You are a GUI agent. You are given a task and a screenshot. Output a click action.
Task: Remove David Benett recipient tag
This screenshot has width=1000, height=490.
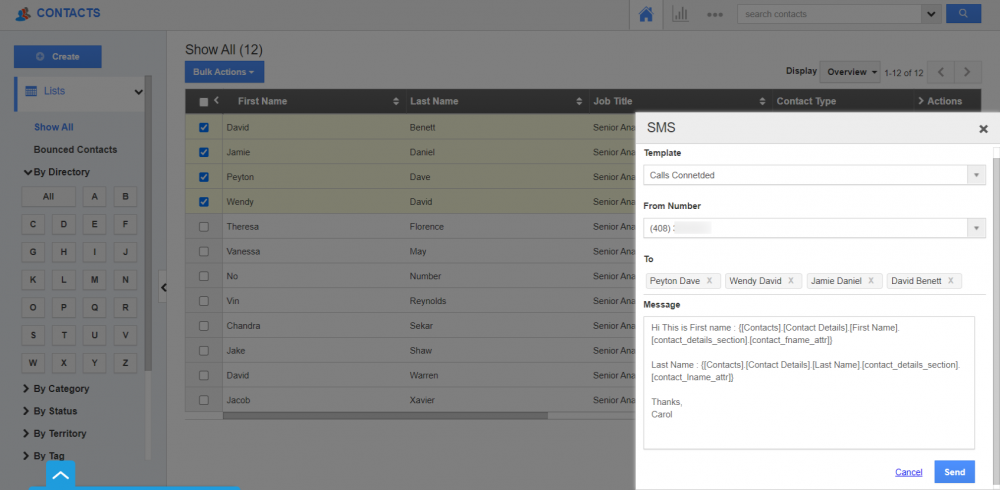pos(950,281)
